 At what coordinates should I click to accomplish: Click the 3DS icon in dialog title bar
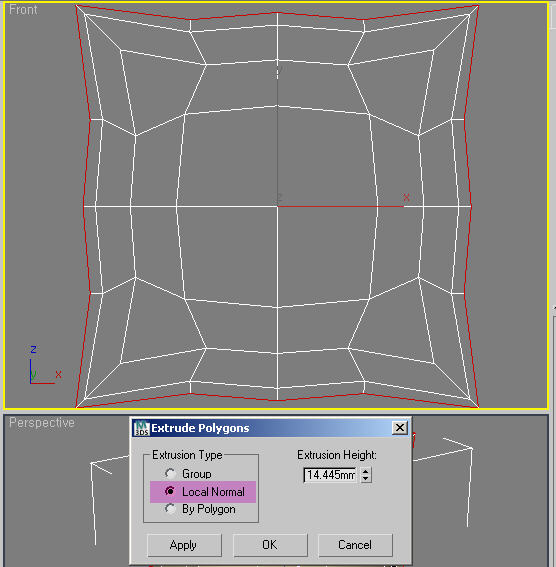(x=142, y=428)
